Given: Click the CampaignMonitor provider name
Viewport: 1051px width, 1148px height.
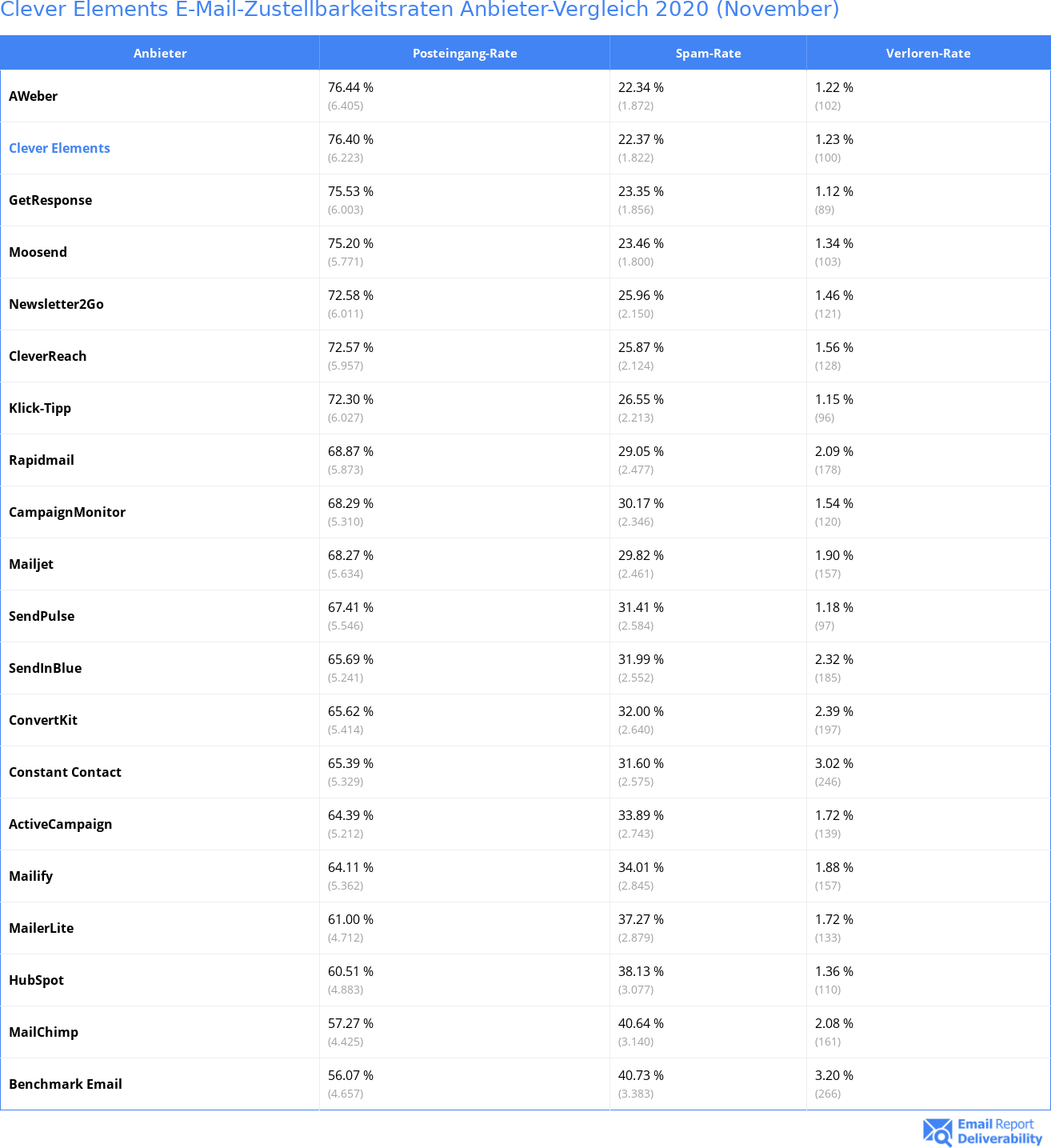Looking at the screenshot, I should tap(67, 512).
